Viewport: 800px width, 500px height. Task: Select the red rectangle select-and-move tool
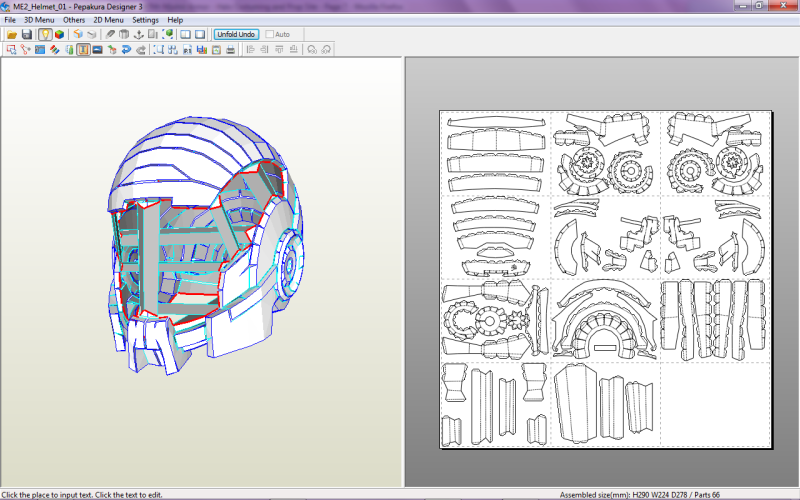(x=11, y=49)
